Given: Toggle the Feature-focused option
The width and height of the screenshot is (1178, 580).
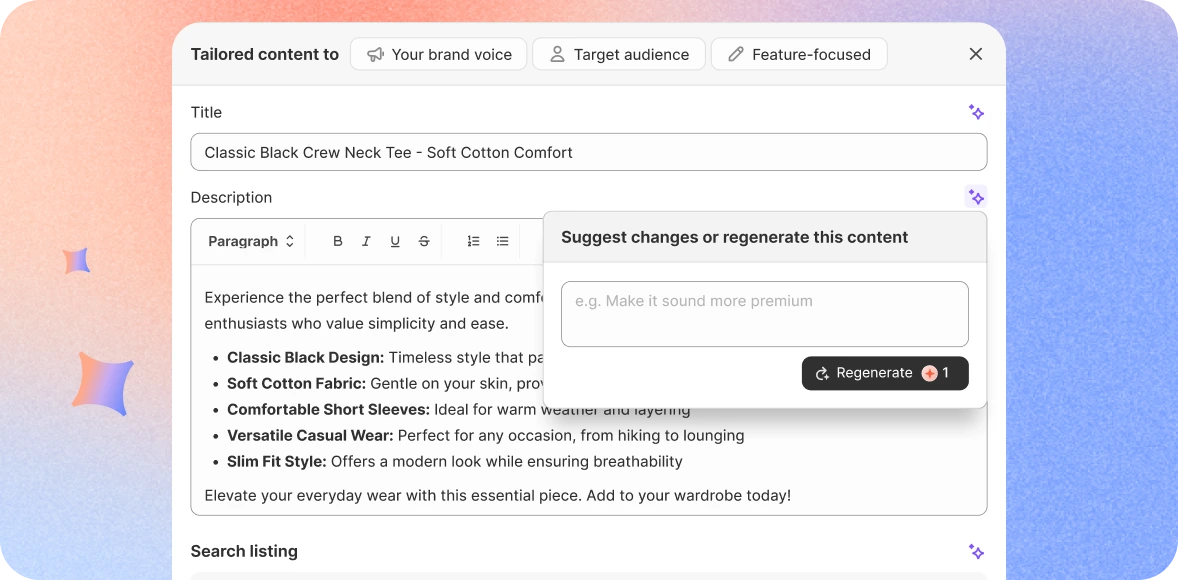Looking at the screenshot, I should click(799, 54).
